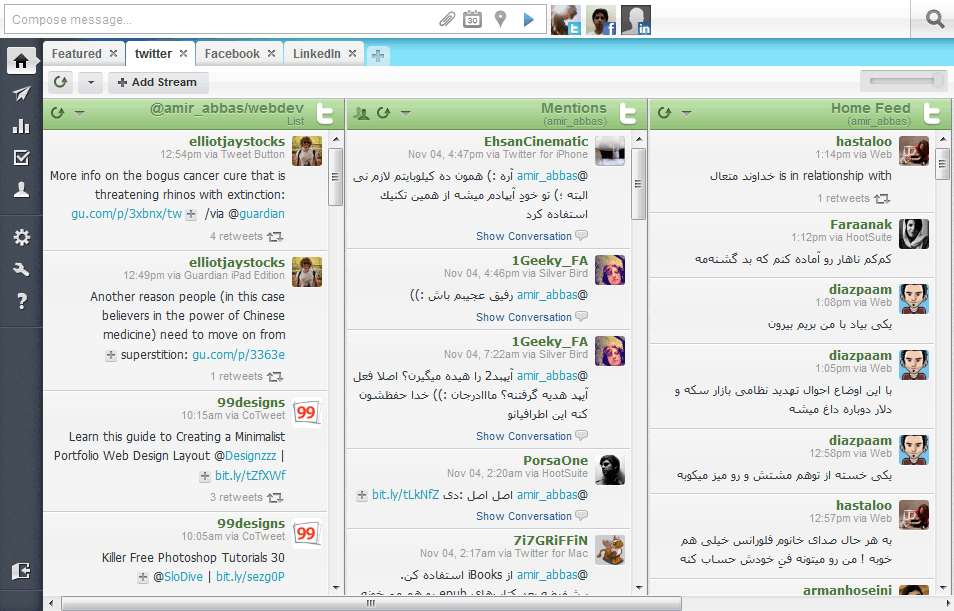This screenshot has height=611, width=954.
Task: Open the Help question mark icon
Action: tap(21, 301)
